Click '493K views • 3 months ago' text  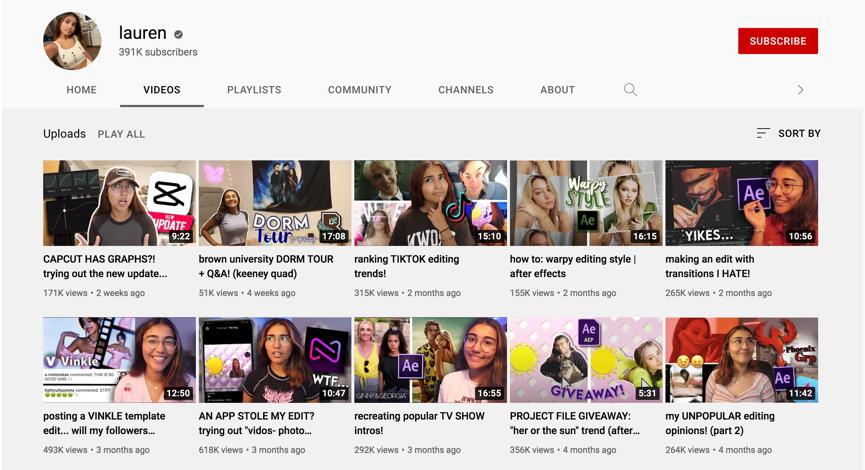96,450
